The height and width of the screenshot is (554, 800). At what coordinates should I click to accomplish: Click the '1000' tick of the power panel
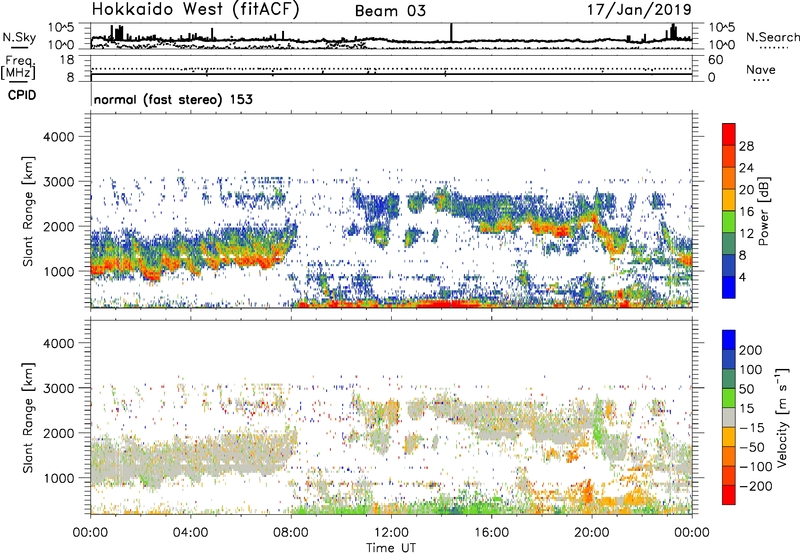pyautogui.click(x=59, y=271)
